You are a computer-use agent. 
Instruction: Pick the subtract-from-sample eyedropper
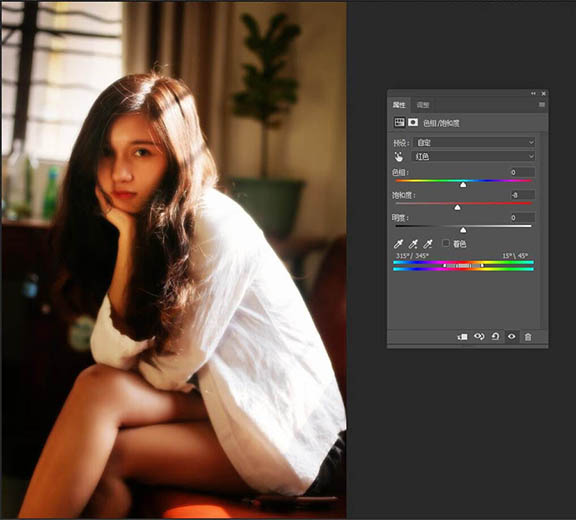coord(428,244)
